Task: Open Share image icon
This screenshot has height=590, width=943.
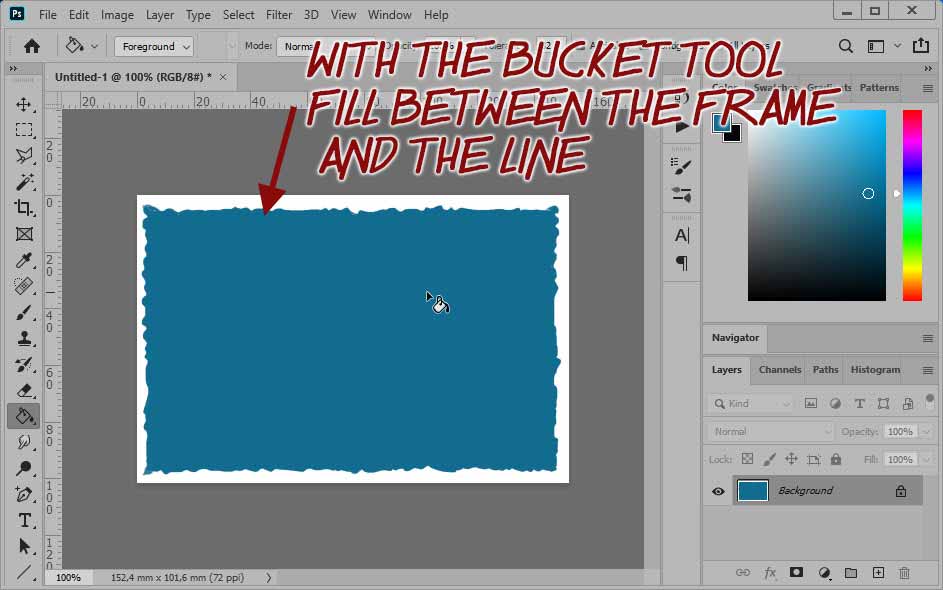Action: pyautogui.click(x=921, y=46)
